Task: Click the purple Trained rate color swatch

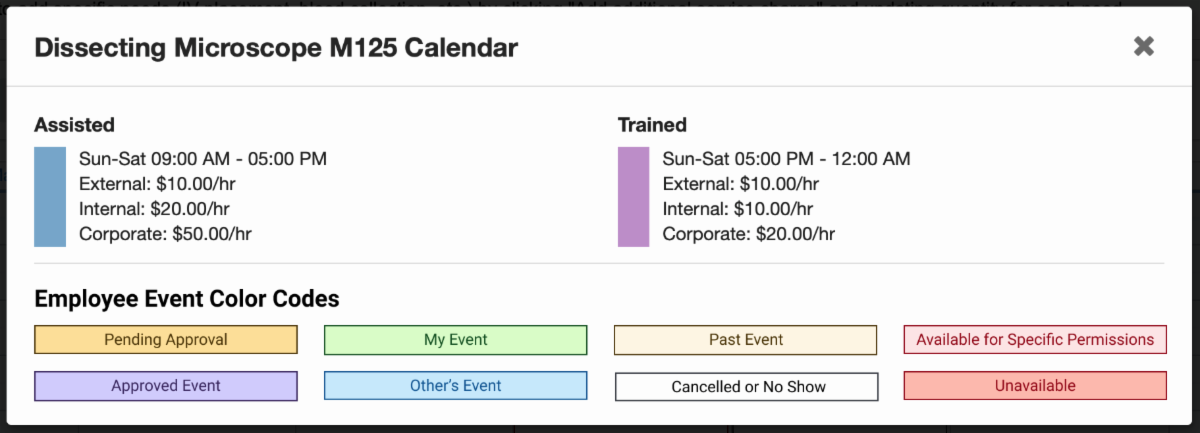Action: [x=633, y=197]
